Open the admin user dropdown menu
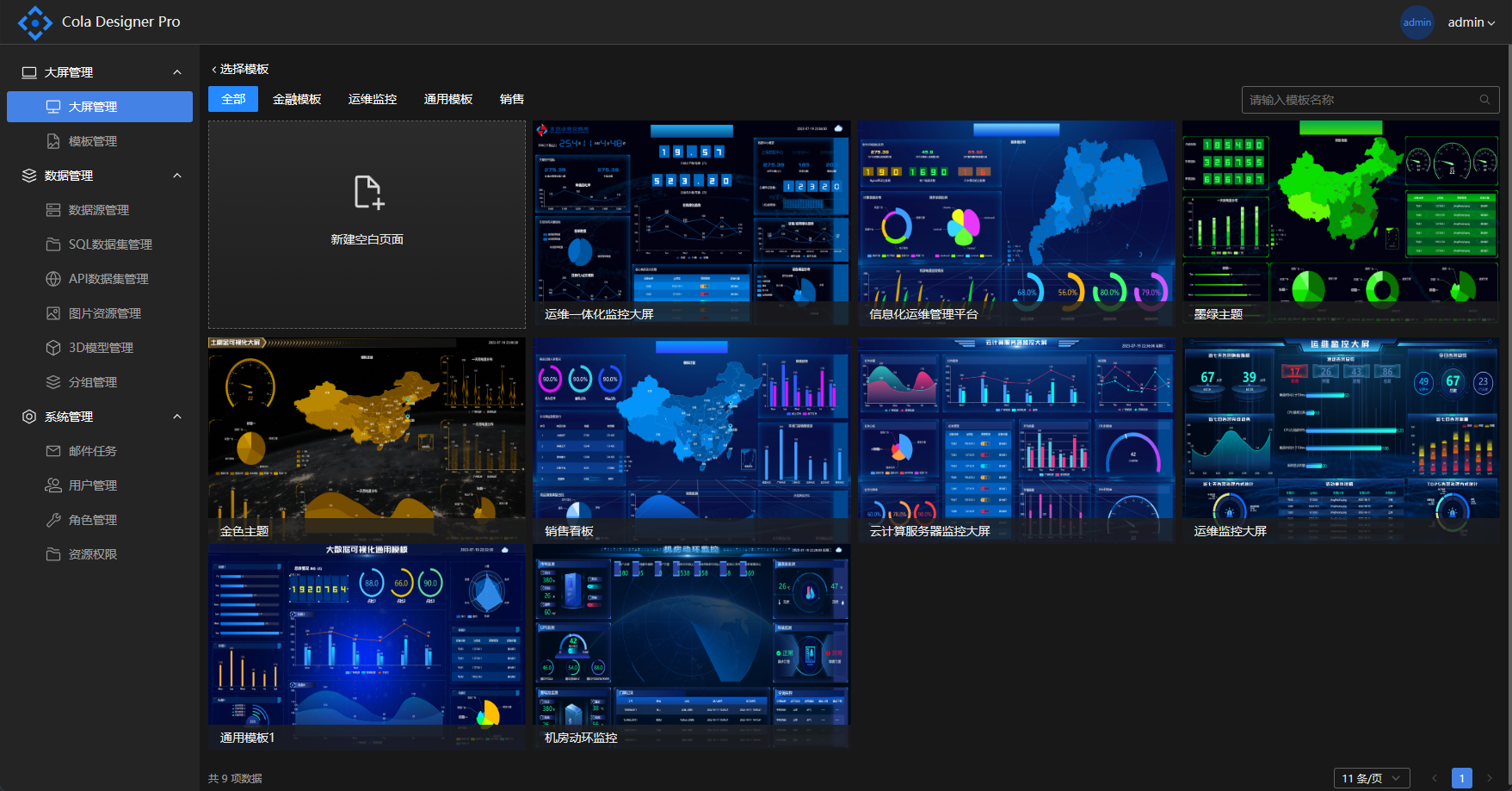 coord(1471,22)
